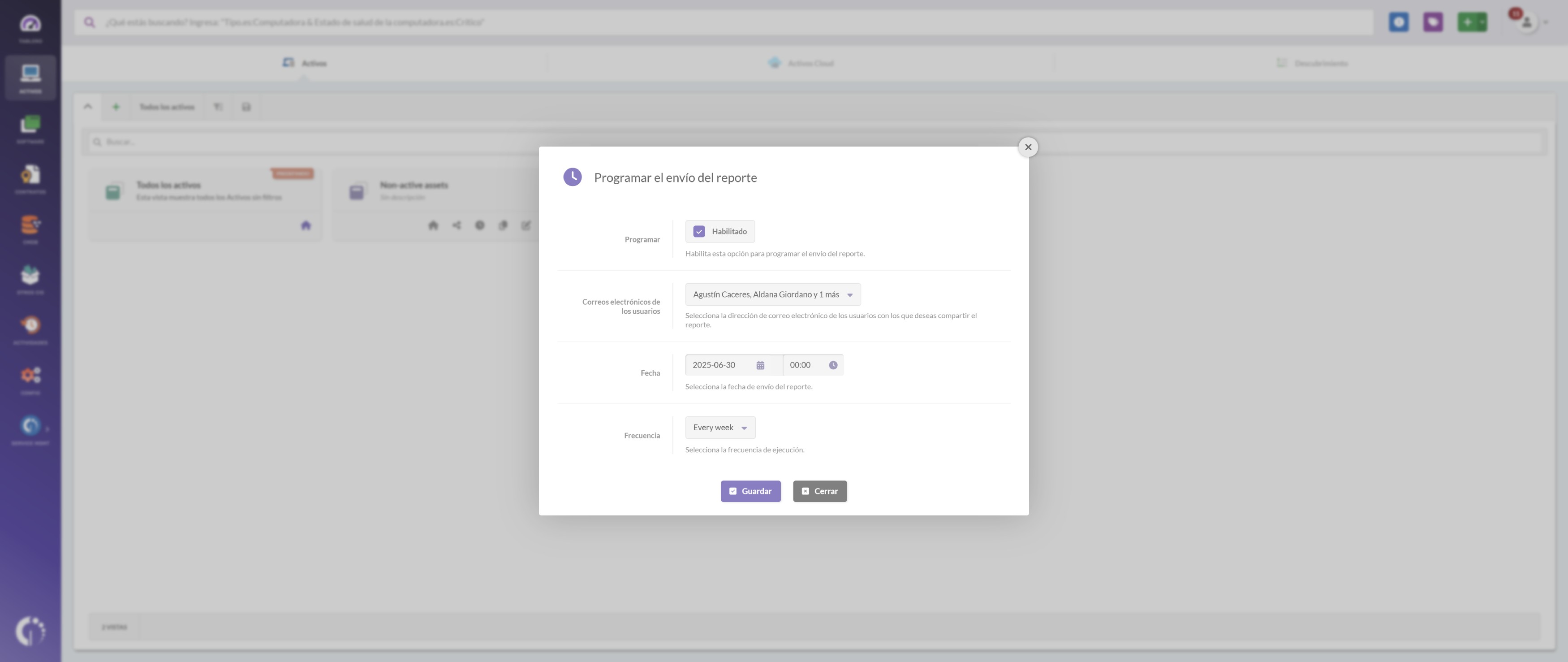Click the Cerrar button
This screenshot has width=1568, height=662.
pyautogui.click(x=819, y=491)
